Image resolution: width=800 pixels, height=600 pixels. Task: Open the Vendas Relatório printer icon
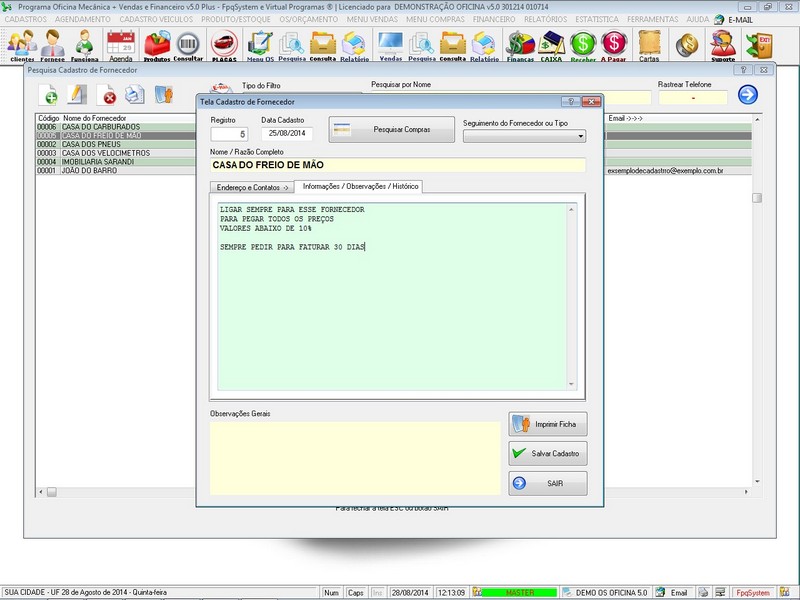[x=484, y=45]
